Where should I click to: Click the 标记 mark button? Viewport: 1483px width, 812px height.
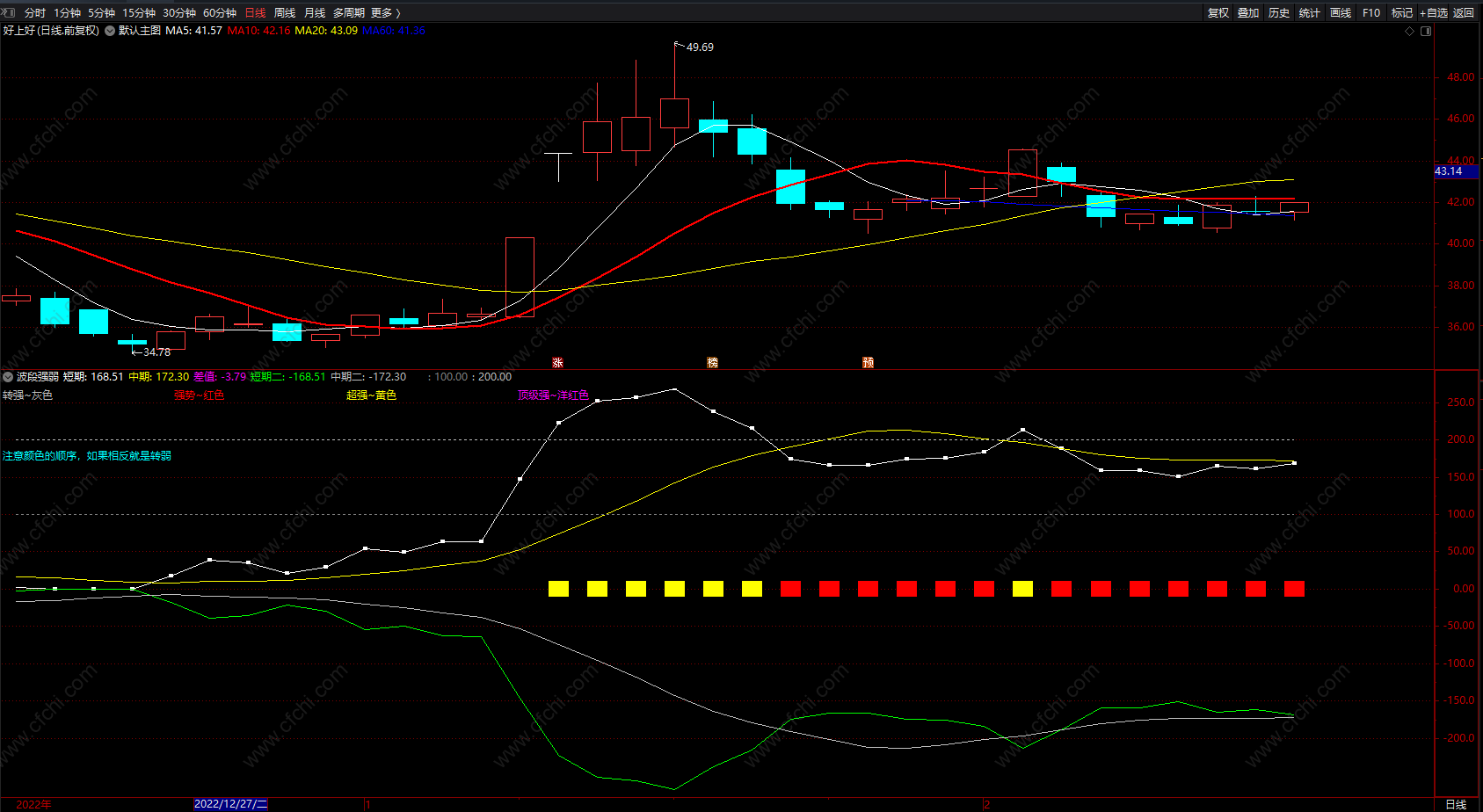click(1402, 13)
